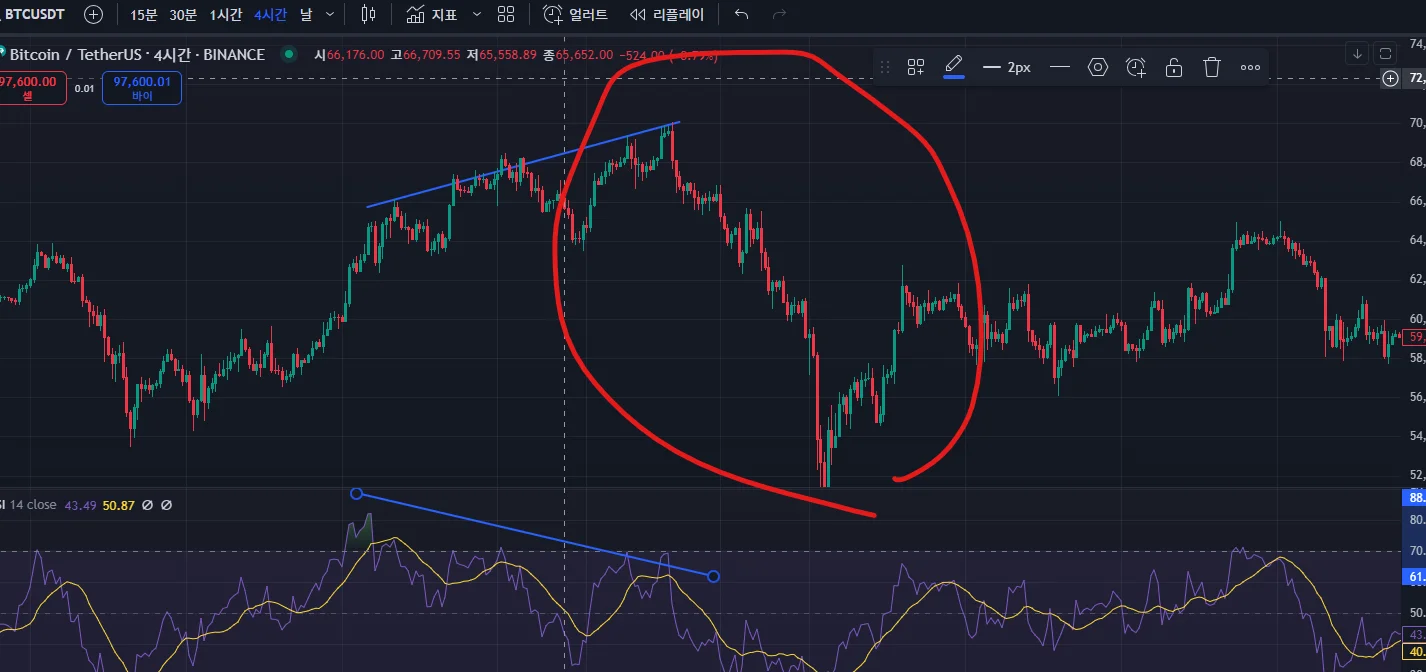The width and height of the screenshot is (1426, 672).
Task: Select the 날 daily timeframe
Action: pos(306,14)
